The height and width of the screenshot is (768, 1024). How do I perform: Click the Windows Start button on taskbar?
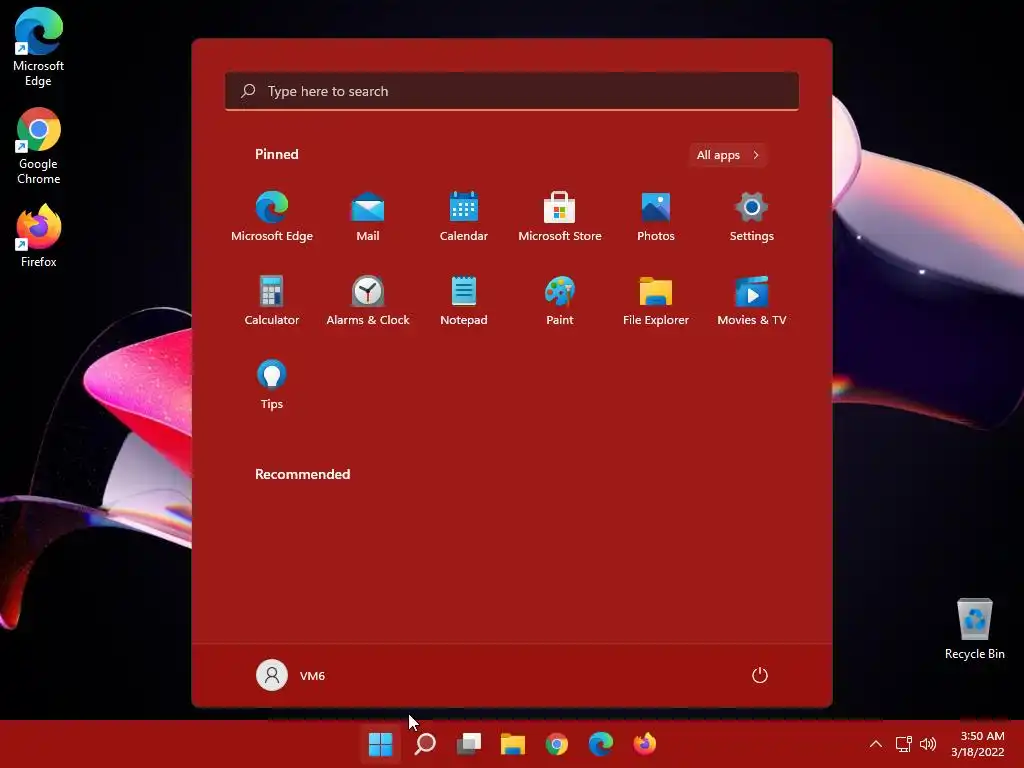click(380, 744)
